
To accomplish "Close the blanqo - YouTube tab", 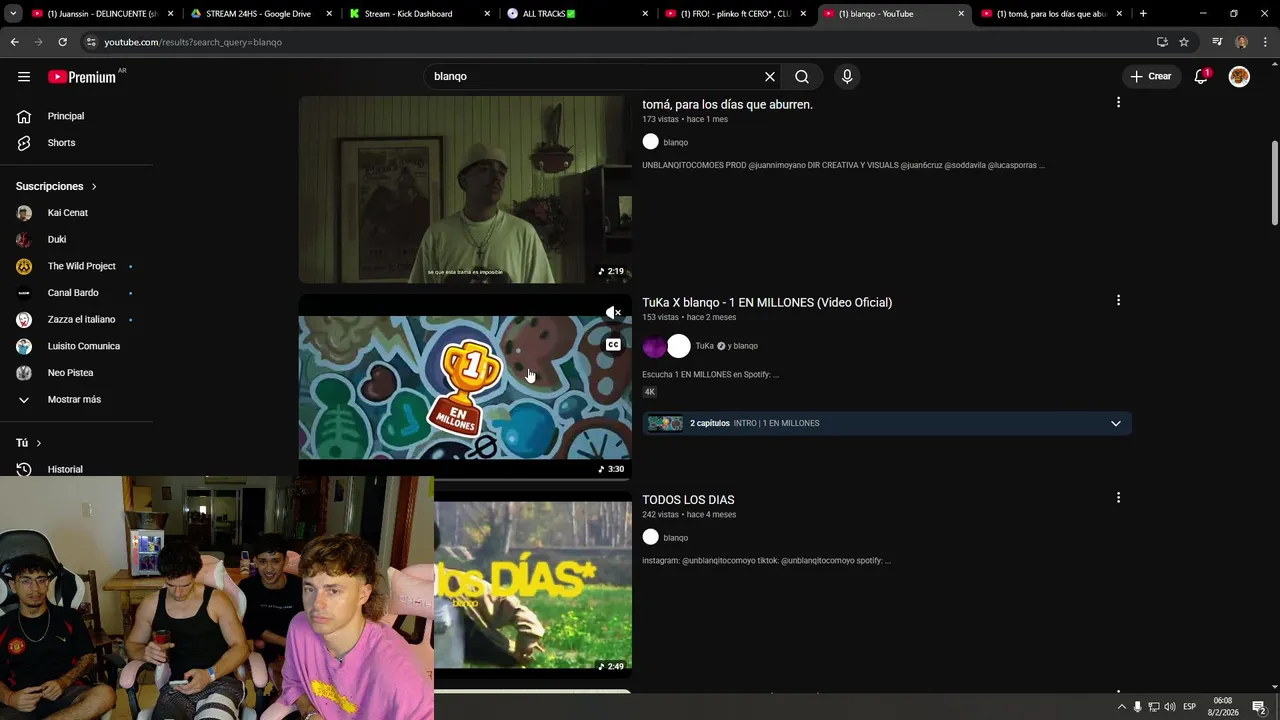I will coord(961,14).
